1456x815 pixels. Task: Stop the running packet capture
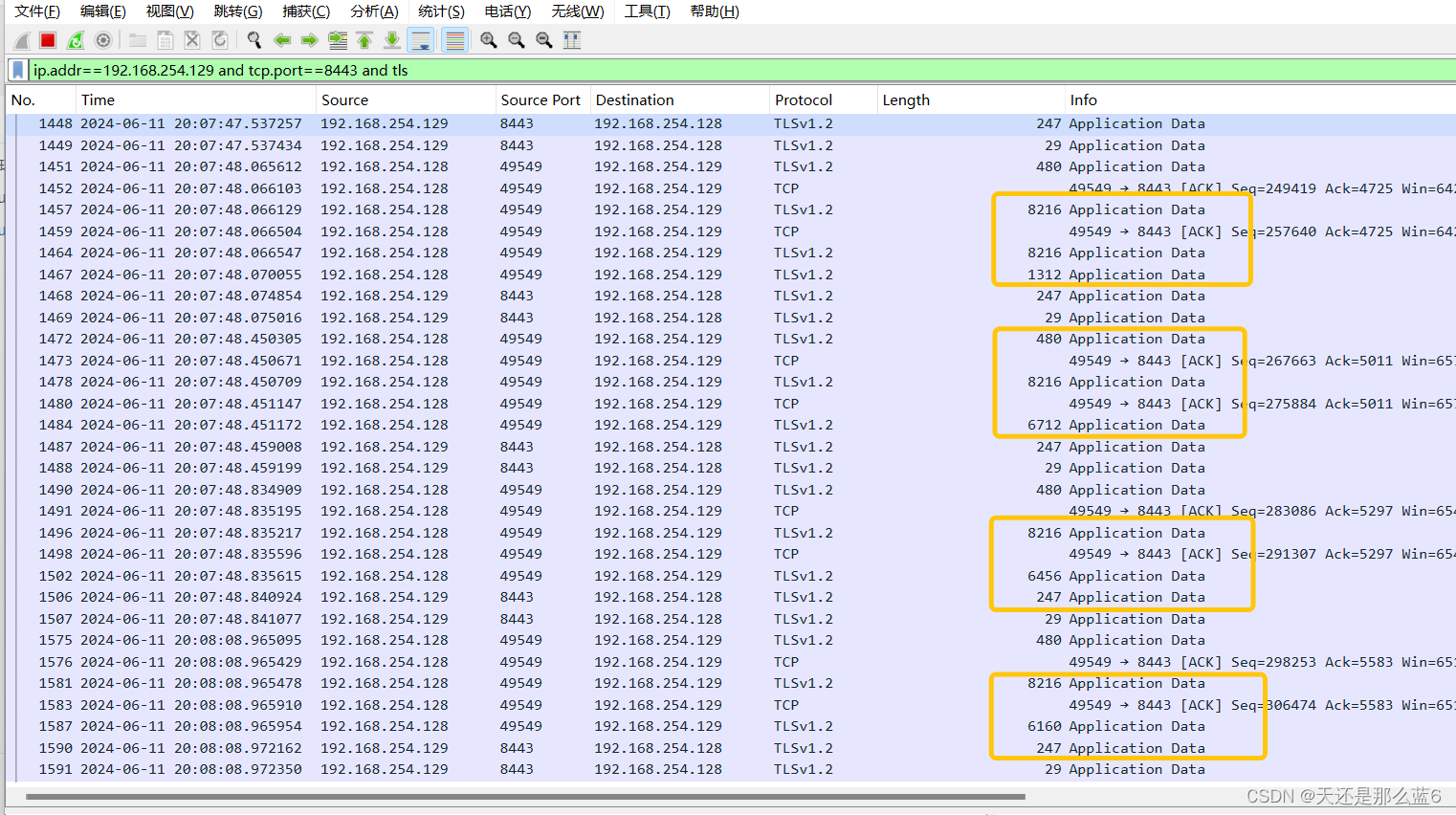coord(48,40)
